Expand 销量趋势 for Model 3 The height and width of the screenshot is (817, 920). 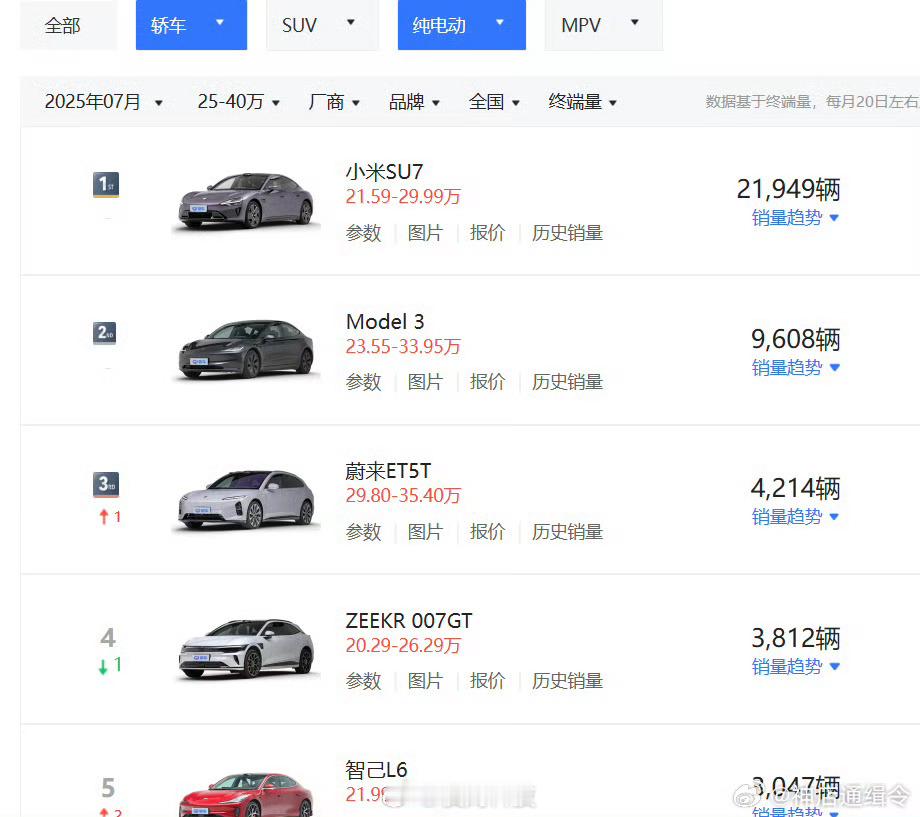coord(795,367)
